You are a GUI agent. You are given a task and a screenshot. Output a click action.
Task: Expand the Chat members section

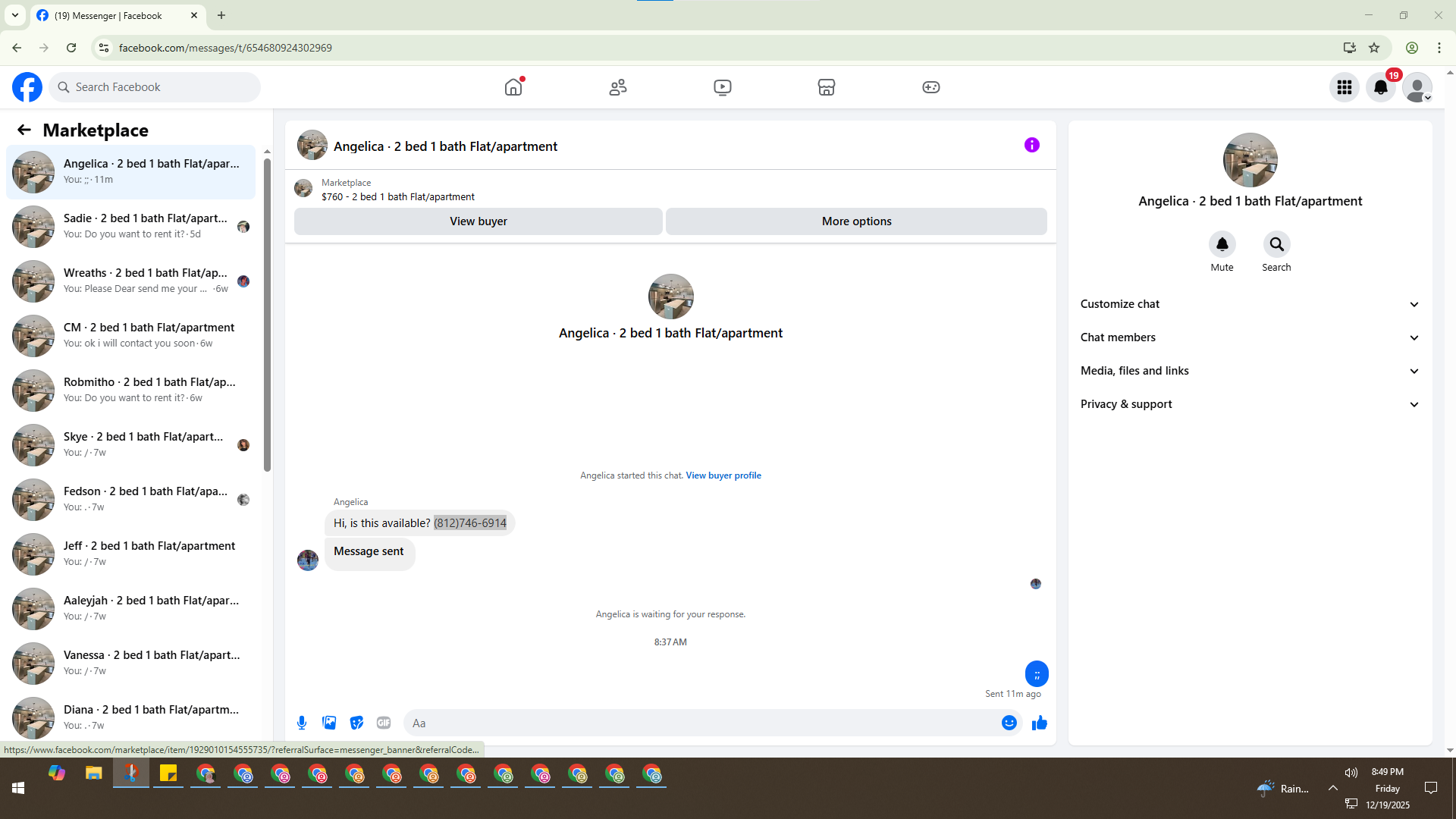pyautogui.click(x=1249, y=337)
